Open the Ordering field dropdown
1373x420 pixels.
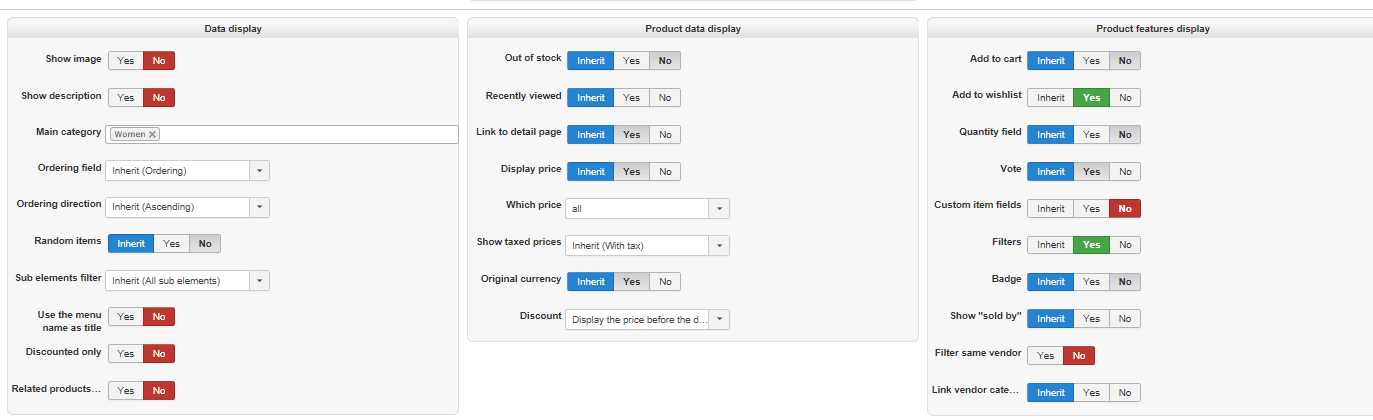[x=259, y=171]
